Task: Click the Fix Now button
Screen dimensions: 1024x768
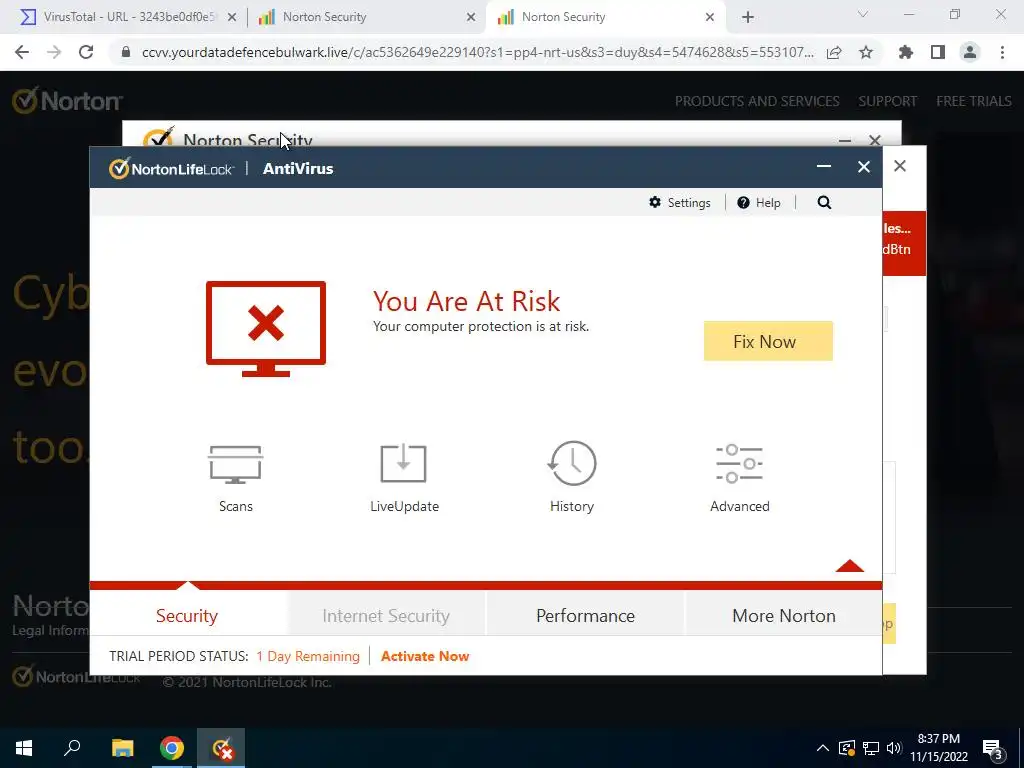Action: (x=768, y=341)
